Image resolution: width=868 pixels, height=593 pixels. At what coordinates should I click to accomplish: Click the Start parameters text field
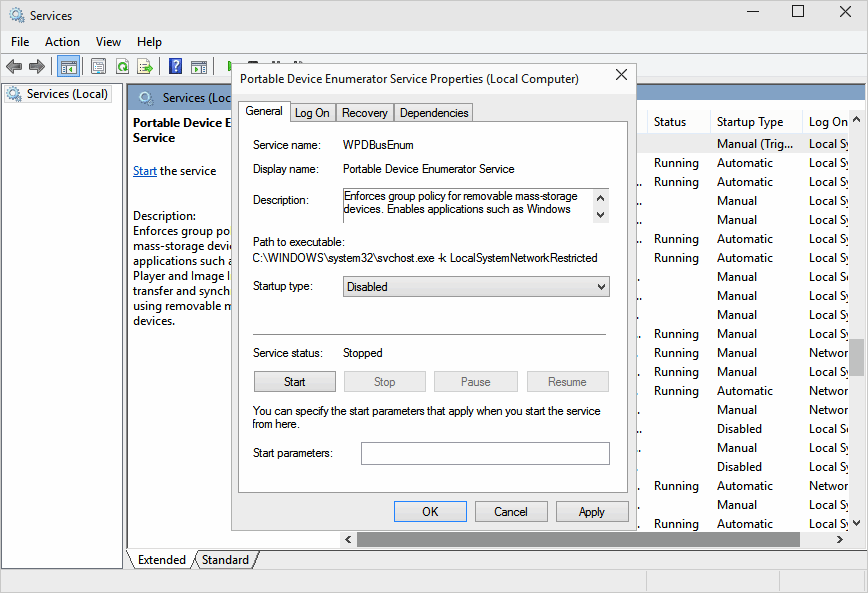click(485, 454)
